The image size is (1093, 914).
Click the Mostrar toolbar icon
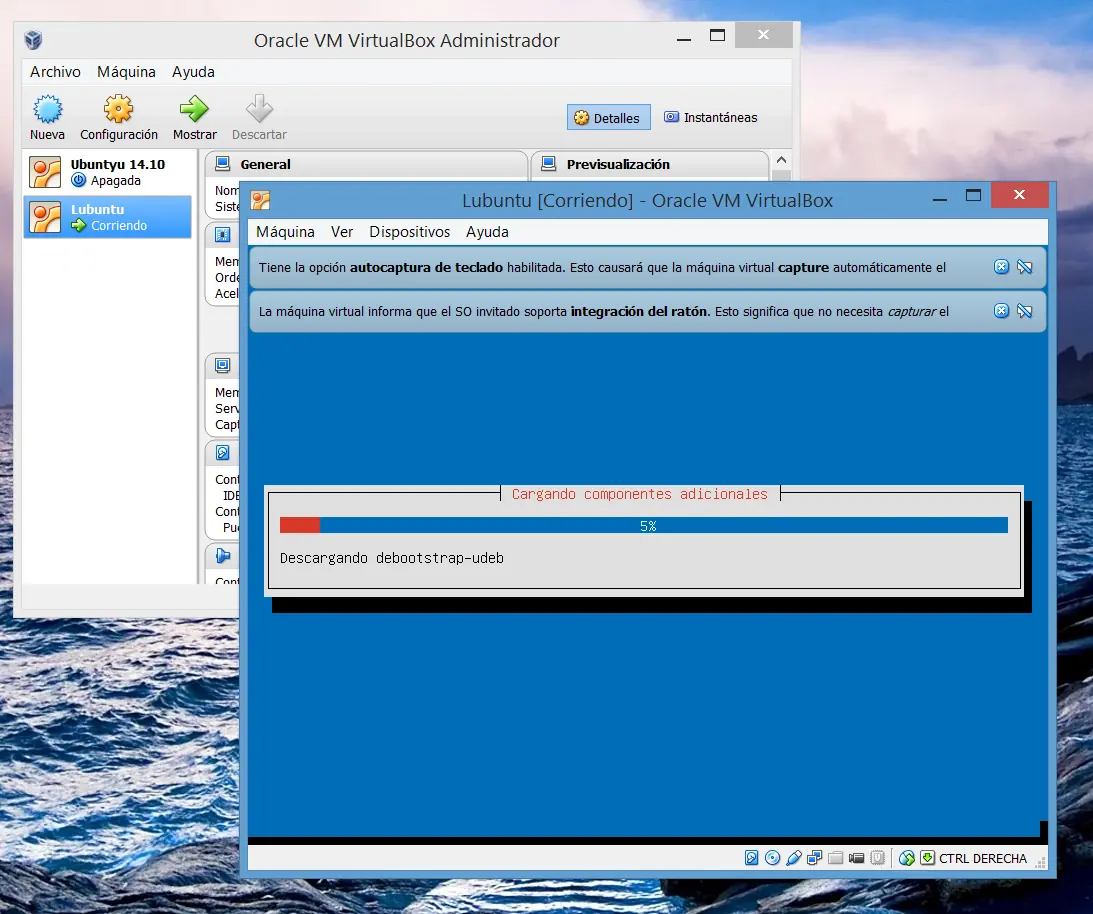(193, 110)
